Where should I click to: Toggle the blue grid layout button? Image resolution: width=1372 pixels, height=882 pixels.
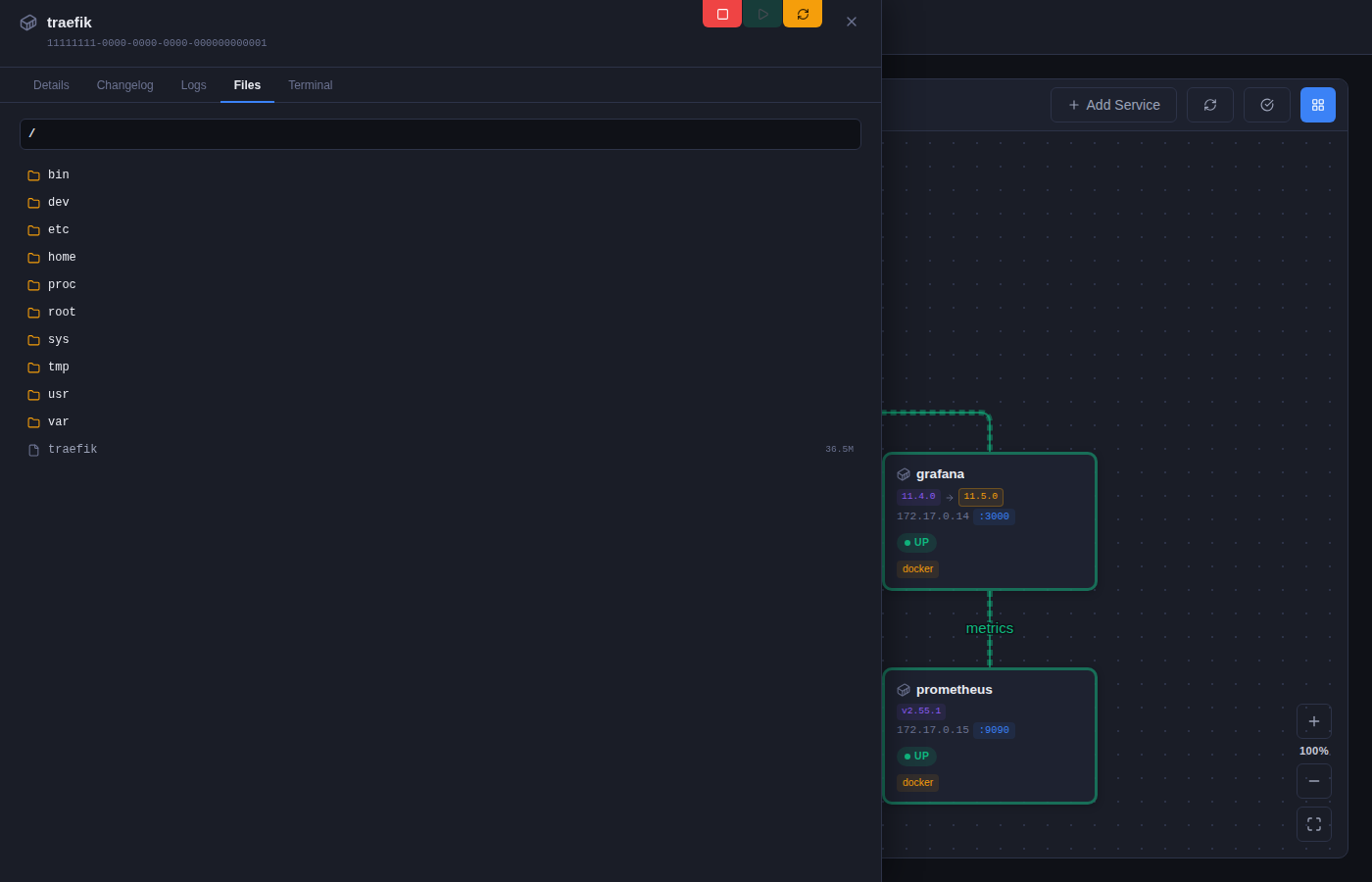pyautogui.click(x=1318, y=105)
